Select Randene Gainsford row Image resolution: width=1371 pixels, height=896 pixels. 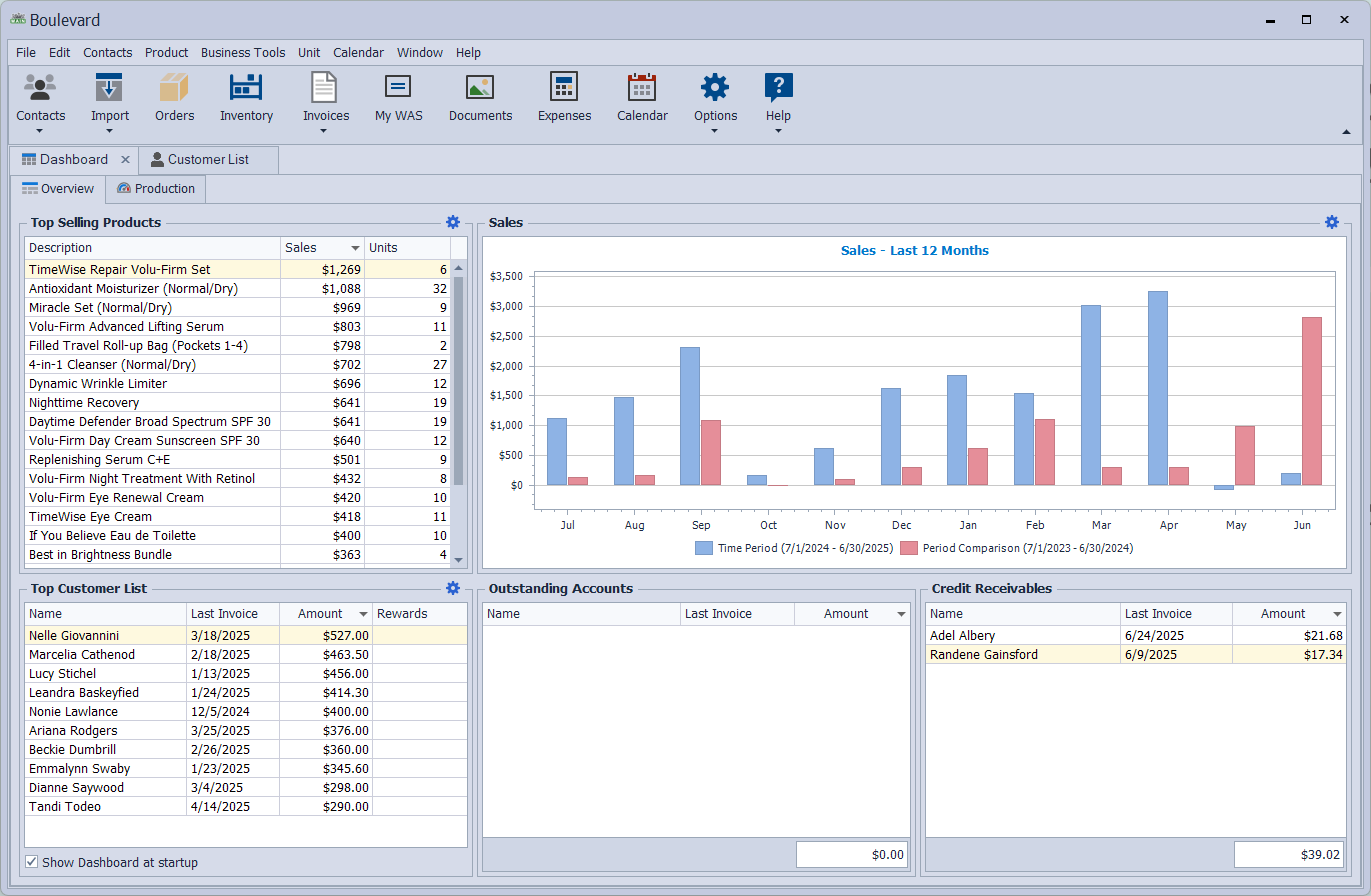[x=1136, y=654]
